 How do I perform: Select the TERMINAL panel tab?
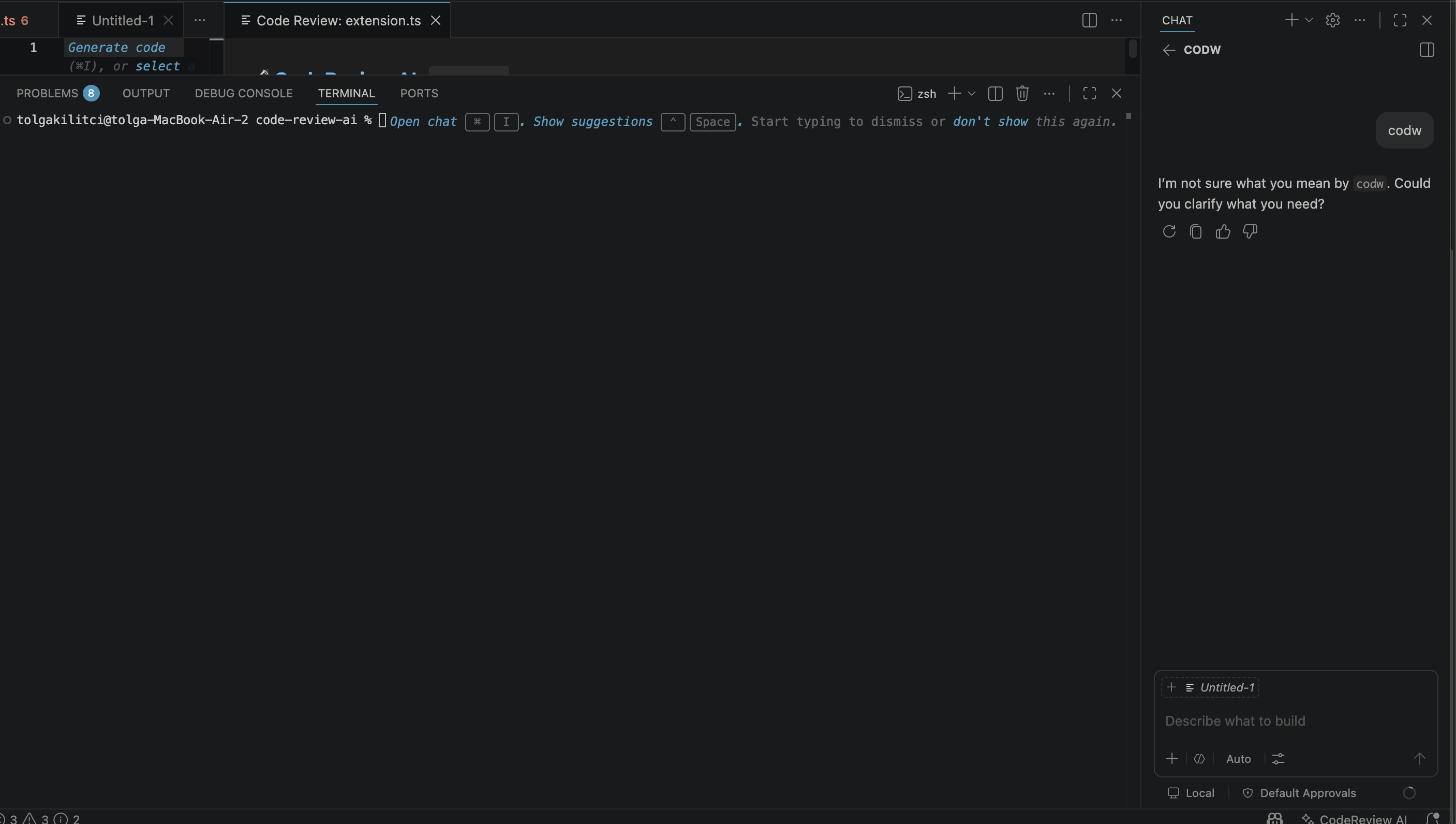(x=346, y=93)
